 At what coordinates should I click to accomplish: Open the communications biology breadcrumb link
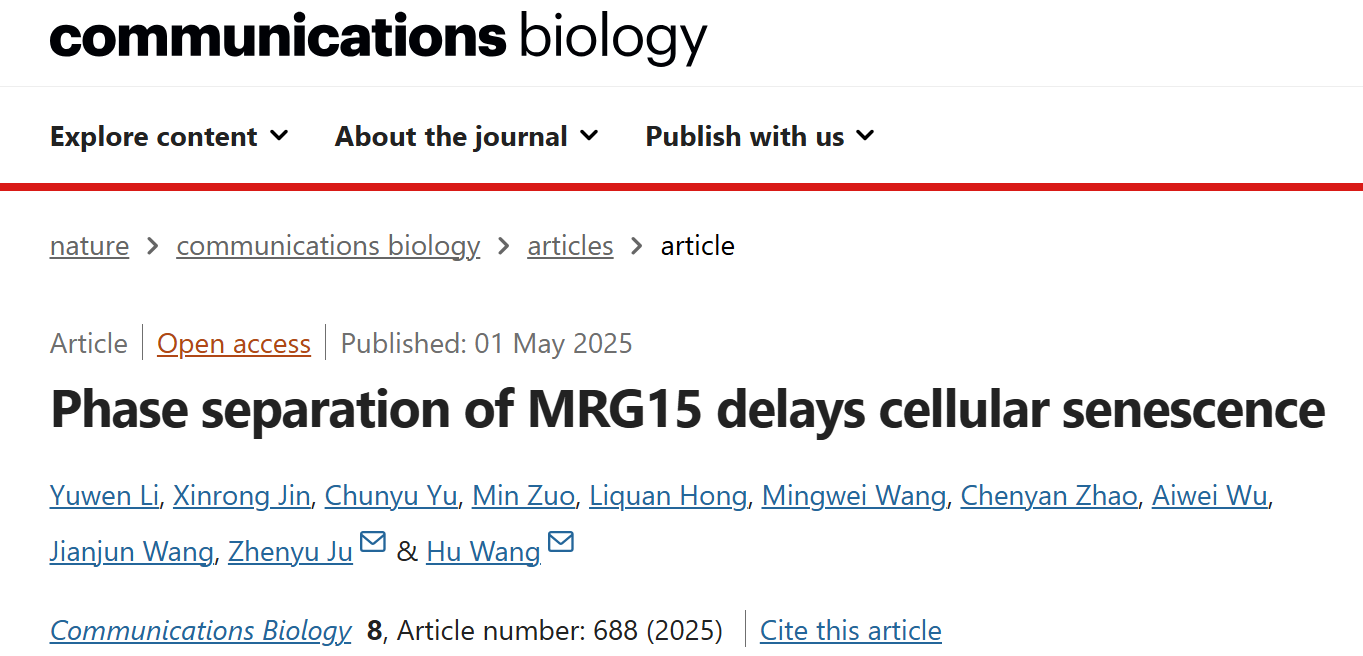328,246
